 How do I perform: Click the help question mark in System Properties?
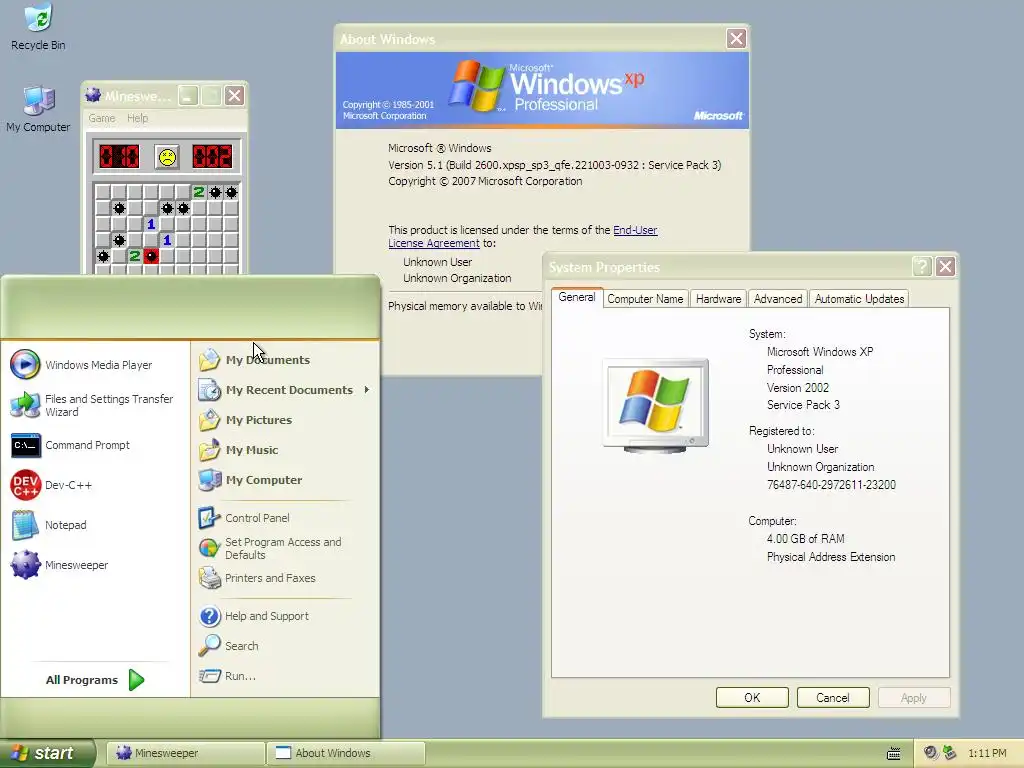(921, 266)
